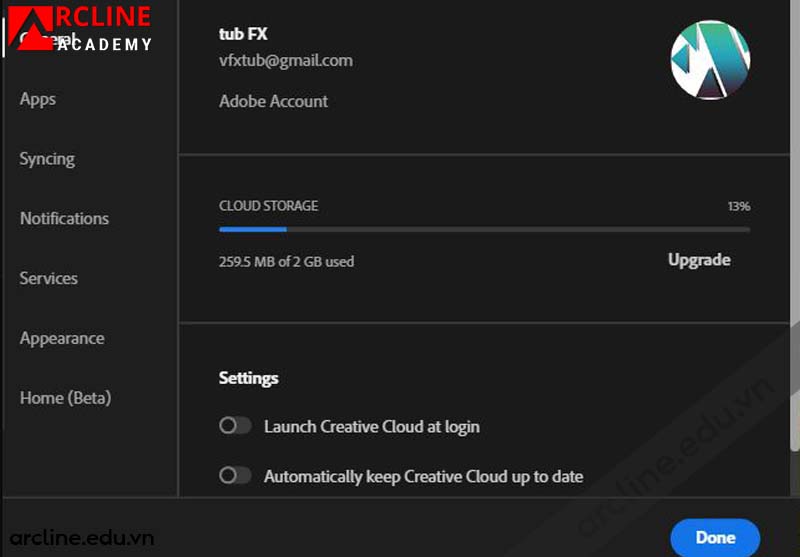Open the Adobe Account link
800x557 pixels.
point(273,101)
